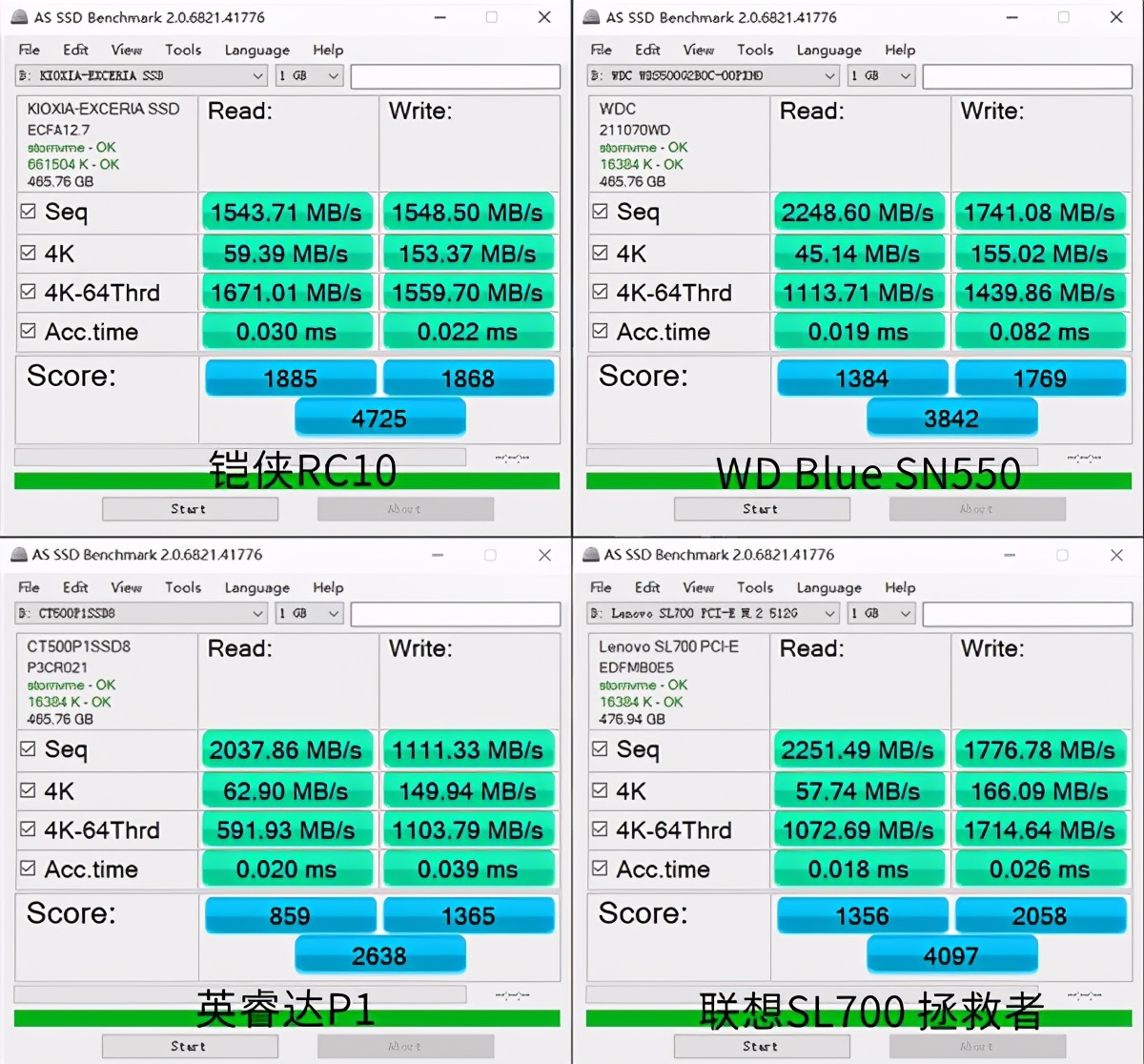Viewport: 1144px width, 1064px height.
Task: Toggle 4K checkbox in KIOXIA-EXCERIA window
Action: click(28, 253)
